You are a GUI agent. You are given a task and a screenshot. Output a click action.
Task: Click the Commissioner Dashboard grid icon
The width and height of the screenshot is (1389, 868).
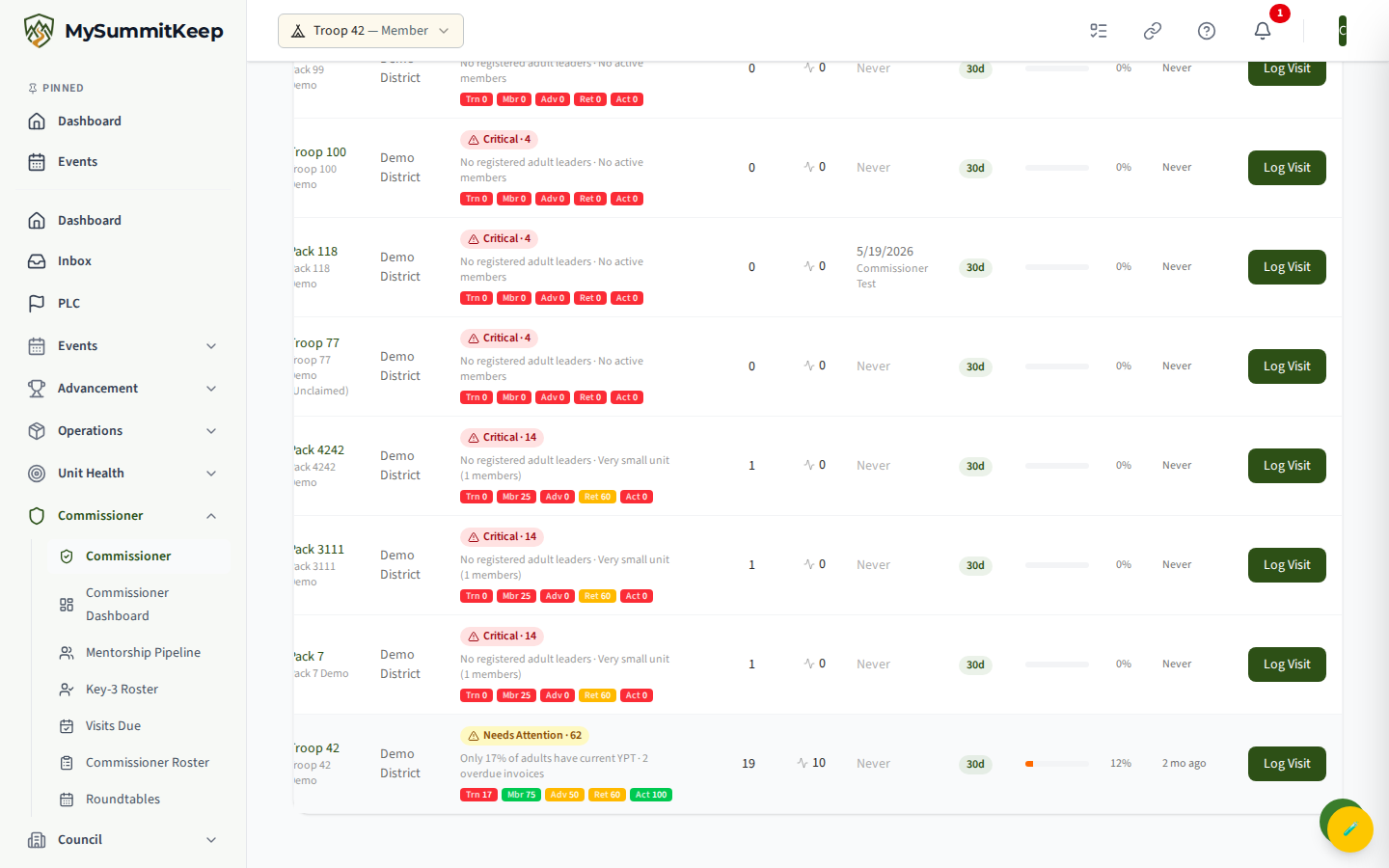67,605
